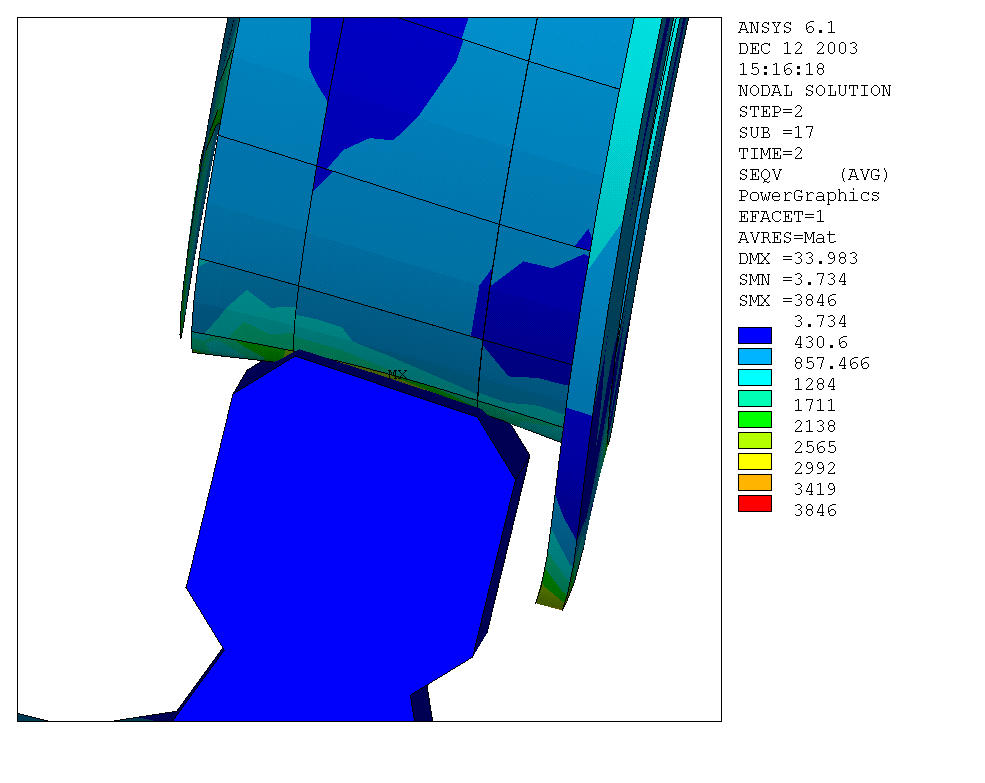
Task: Click the 2138 legend value
Action: pyautogui.click(x=815, y=427)
